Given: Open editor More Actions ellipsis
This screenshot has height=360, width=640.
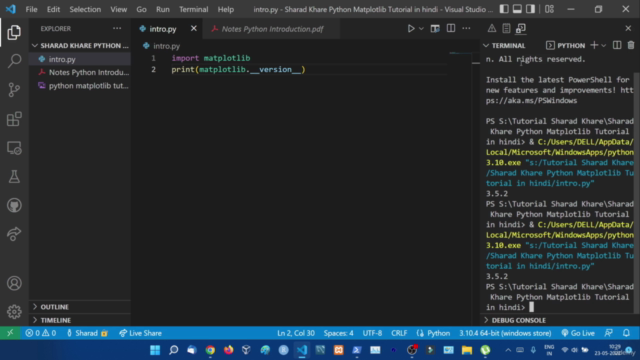Looking at the screenshot, I should pyautogui.click(x=466, y=29).
